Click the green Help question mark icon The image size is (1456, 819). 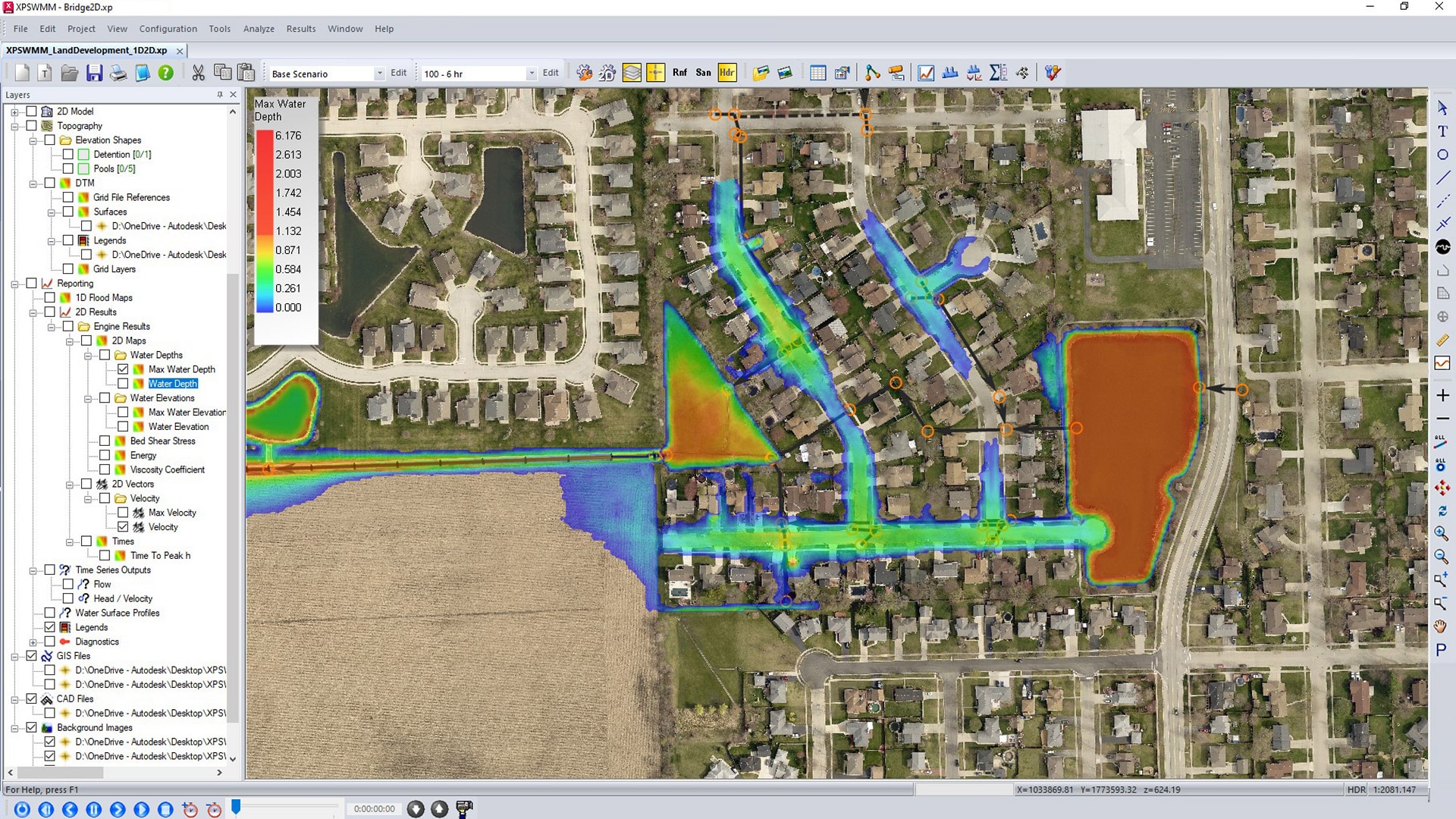point(165,73)
